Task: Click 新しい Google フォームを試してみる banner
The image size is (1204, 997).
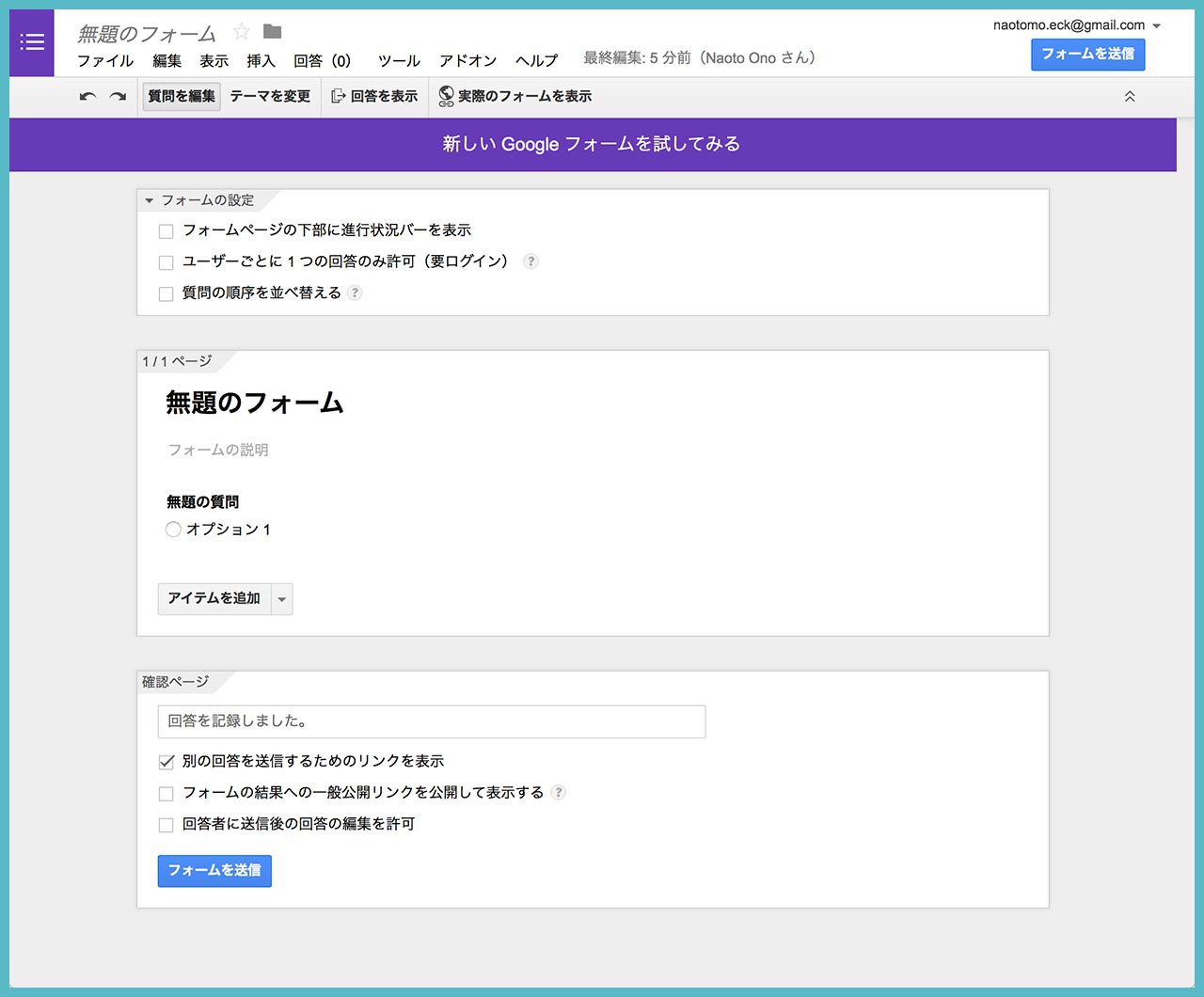Action: tap(592, 144)
